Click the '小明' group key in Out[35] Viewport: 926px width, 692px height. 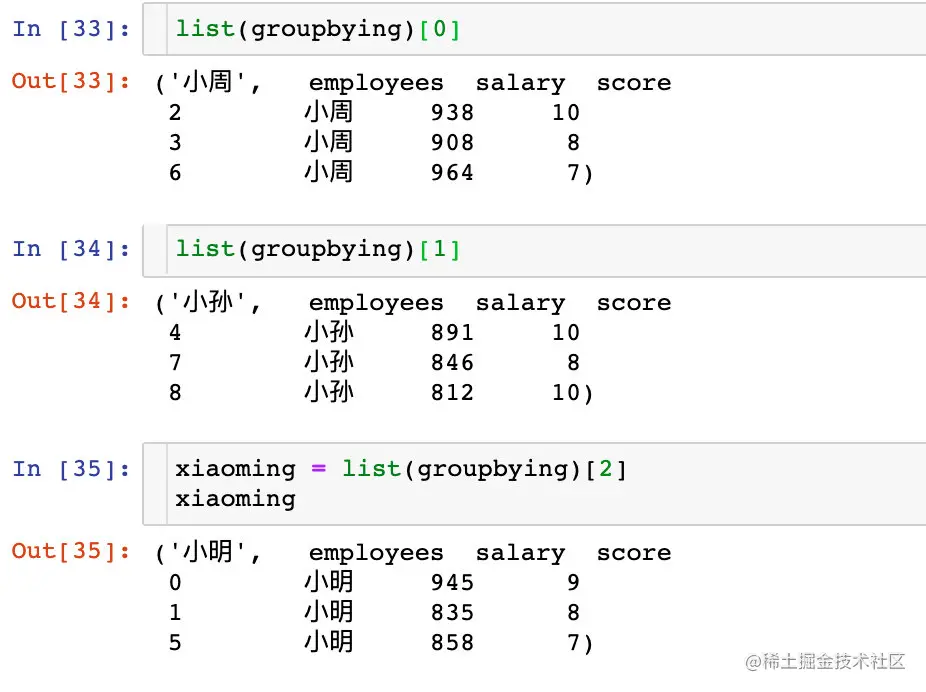(207, 552)
